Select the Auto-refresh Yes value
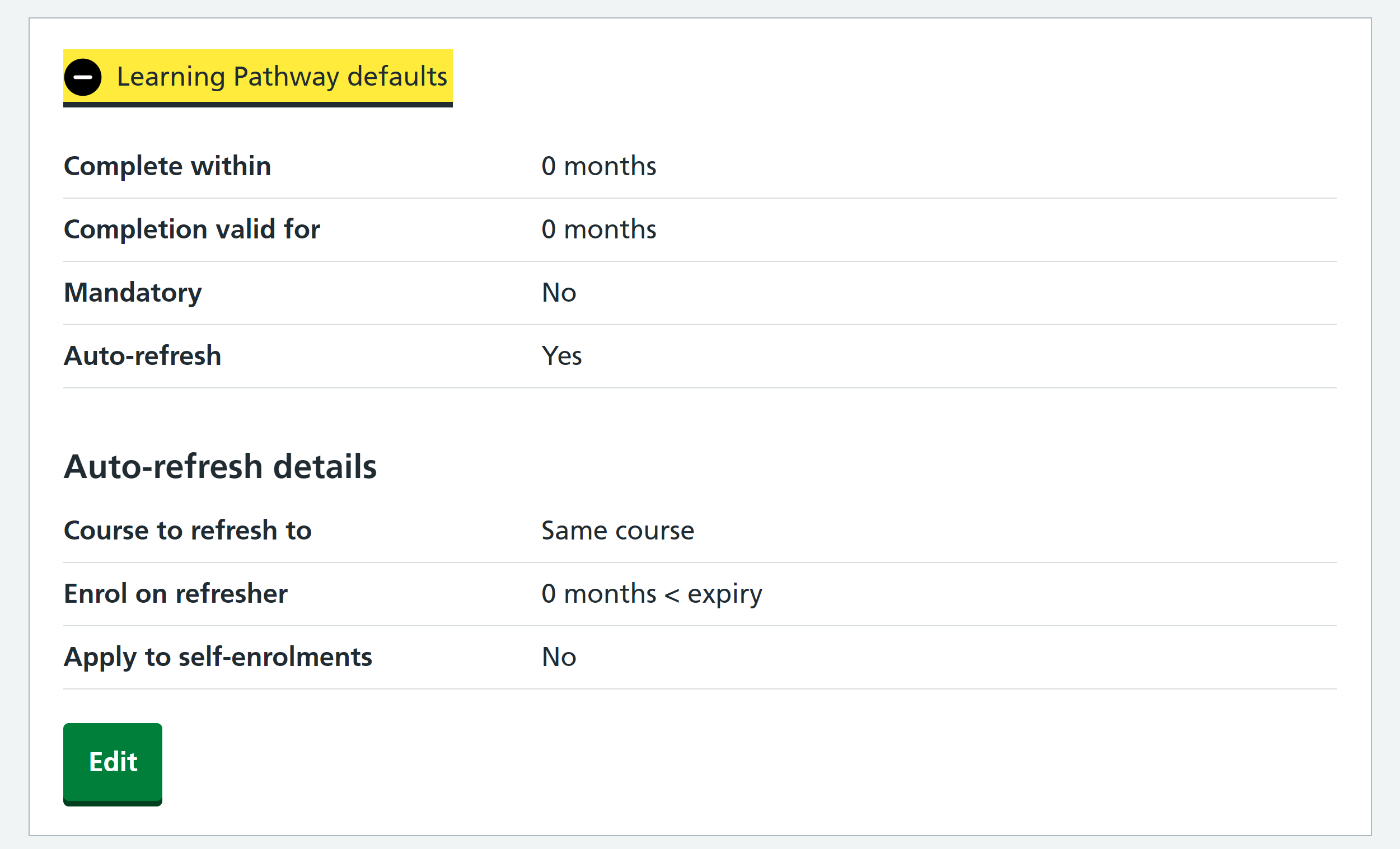 coord(561,356)
